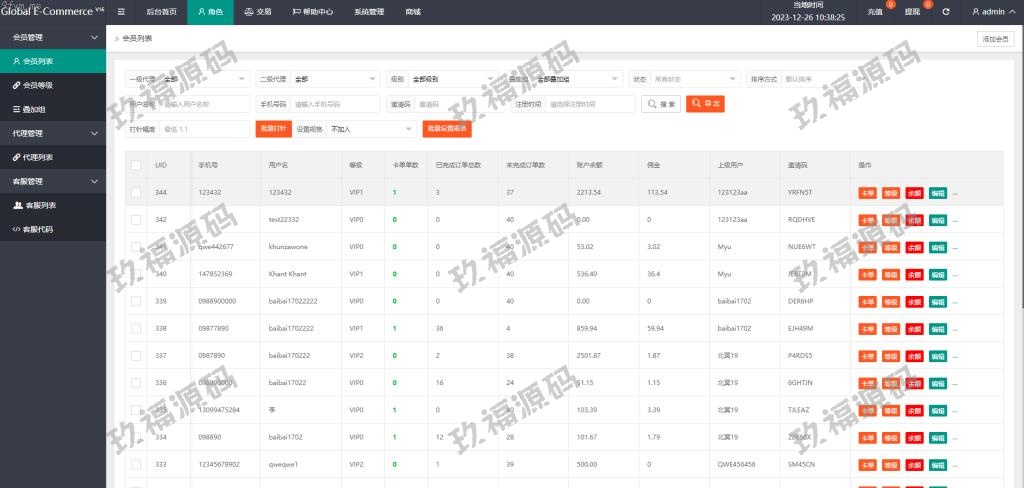This screenshot has height=488, width=1024.
Task: Click the orange 导出 export button
Action: [705, 104]
